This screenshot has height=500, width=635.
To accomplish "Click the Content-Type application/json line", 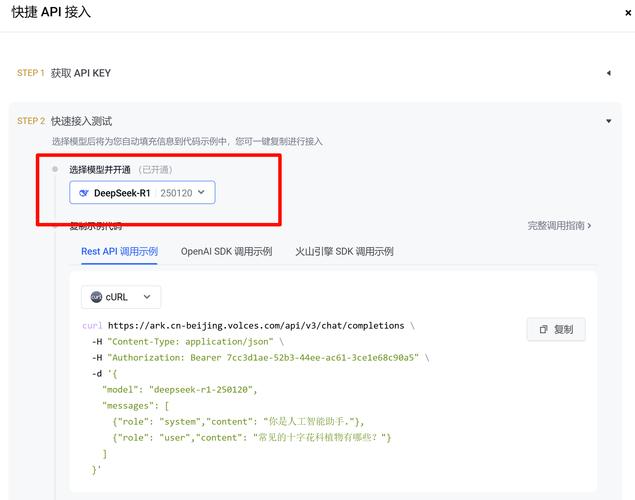I will [x=188, y=342].
